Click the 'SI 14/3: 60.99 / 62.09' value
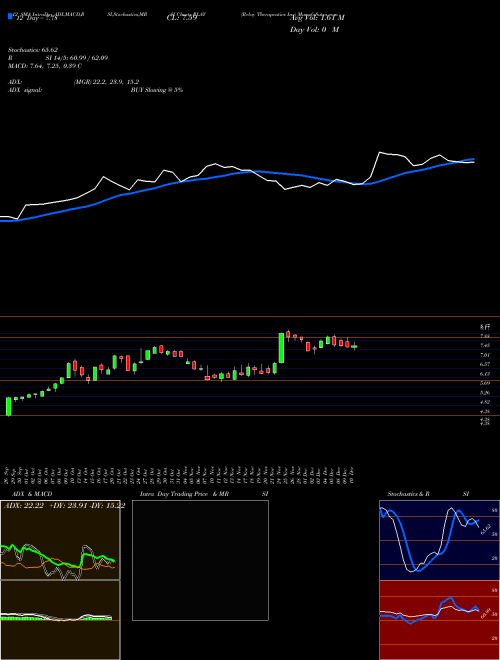500x660 pixels. pos(77,58)
